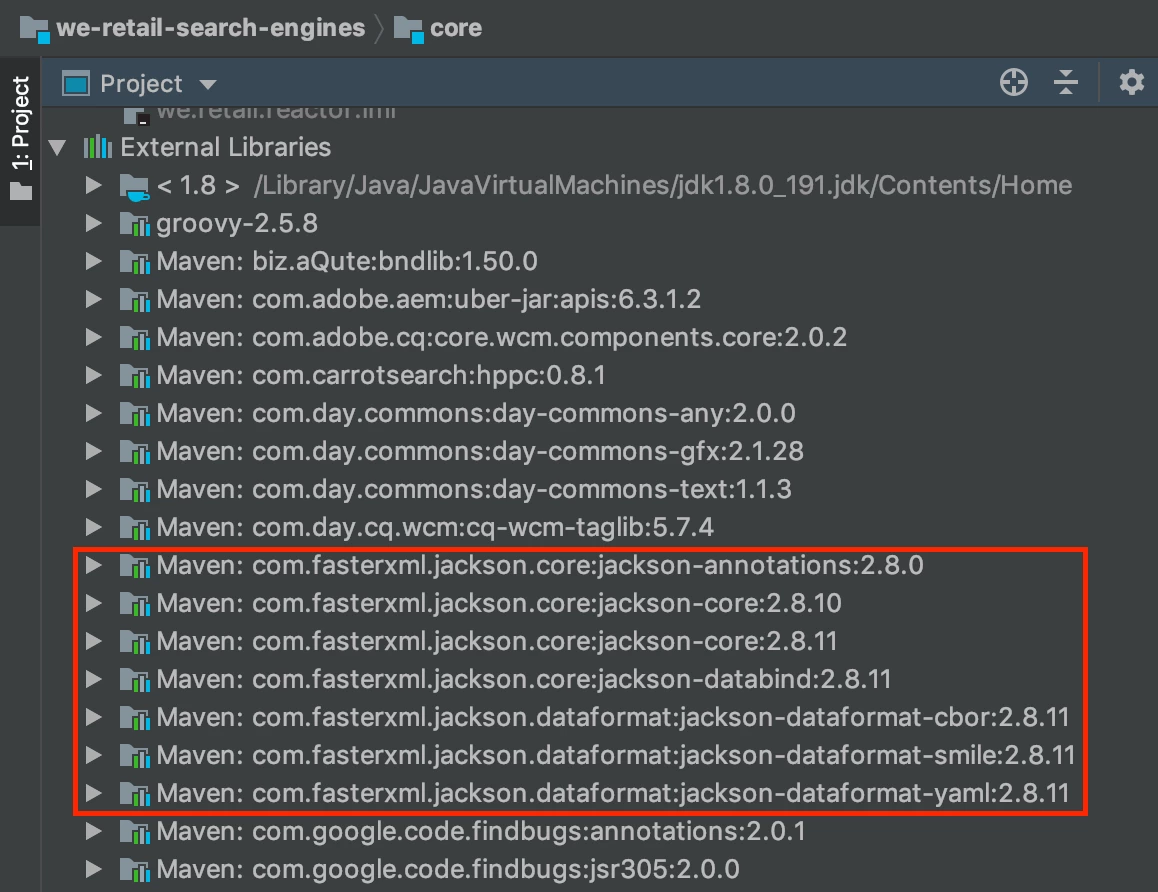Click the core breadcrumb
This screenshot has width=1158, height=892.
[x=456, y=28]
